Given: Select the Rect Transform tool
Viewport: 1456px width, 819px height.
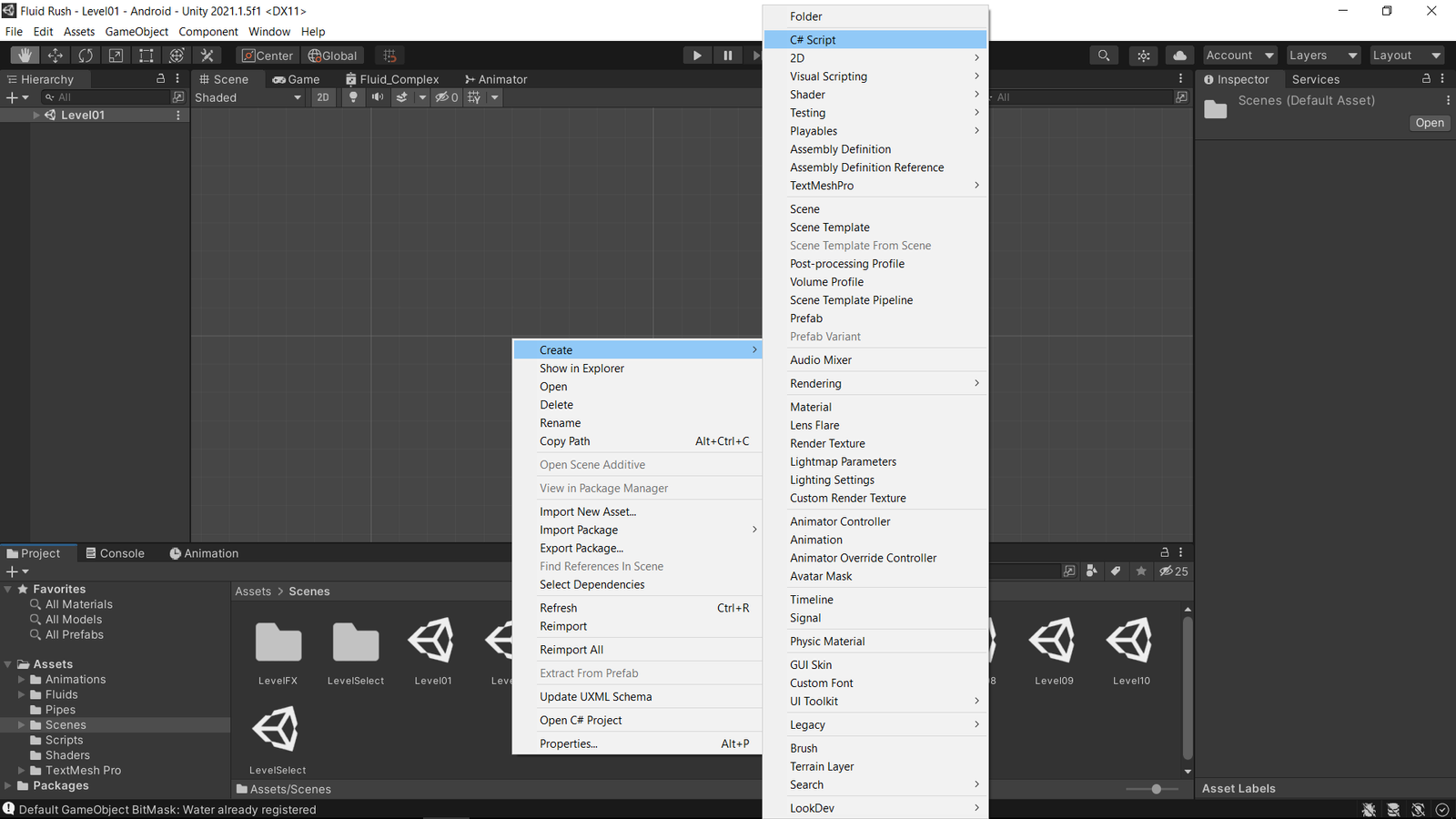Looking at the screenshot, I should pos(146,56).
